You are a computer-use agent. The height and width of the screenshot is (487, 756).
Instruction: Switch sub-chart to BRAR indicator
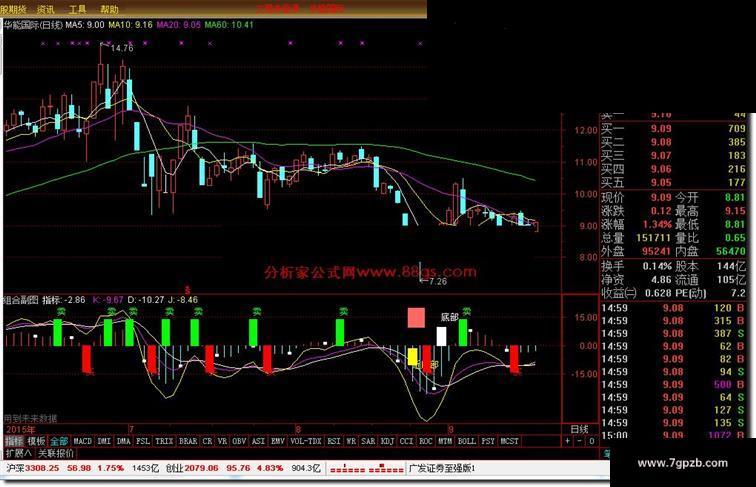pos(188,441)
